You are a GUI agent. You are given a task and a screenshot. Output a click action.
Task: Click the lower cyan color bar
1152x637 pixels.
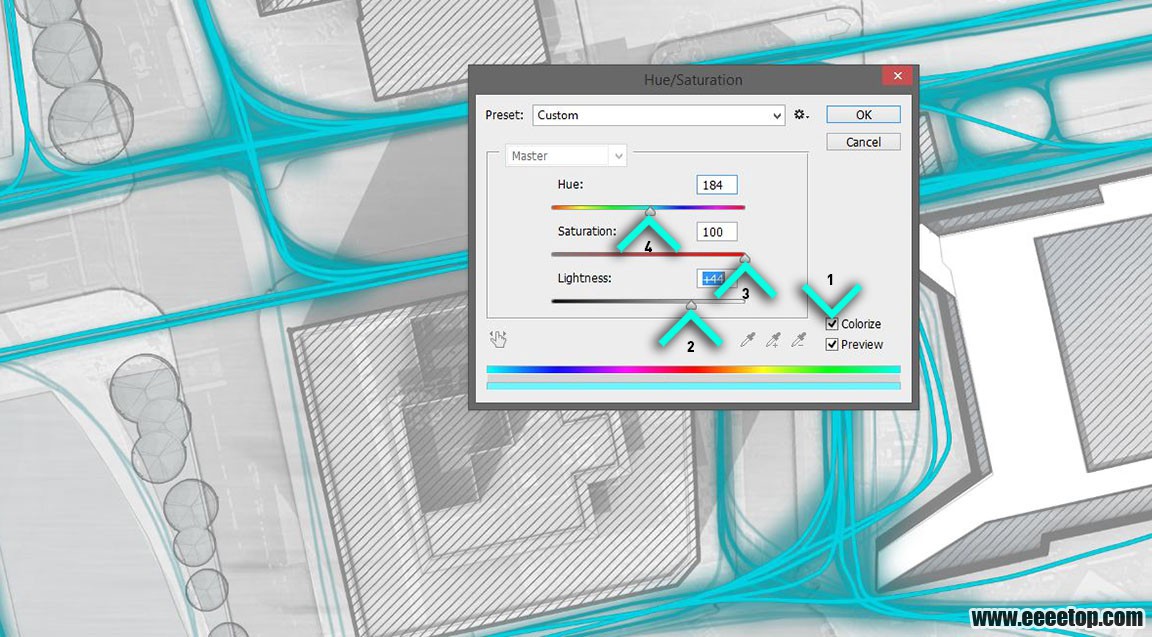(x=694, y=386)
